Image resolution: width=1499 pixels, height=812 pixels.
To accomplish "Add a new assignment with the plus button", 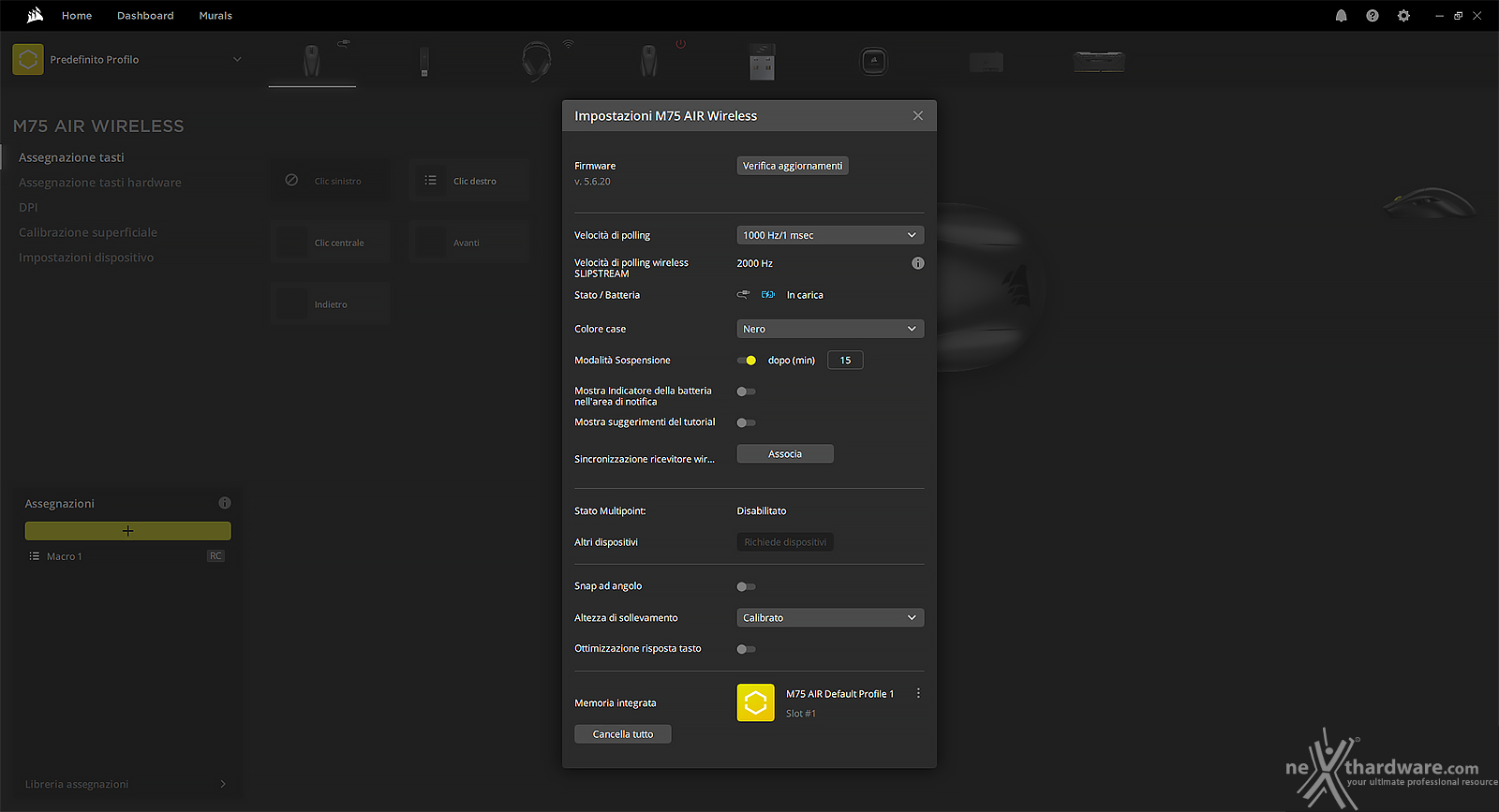I will [127, 531].
